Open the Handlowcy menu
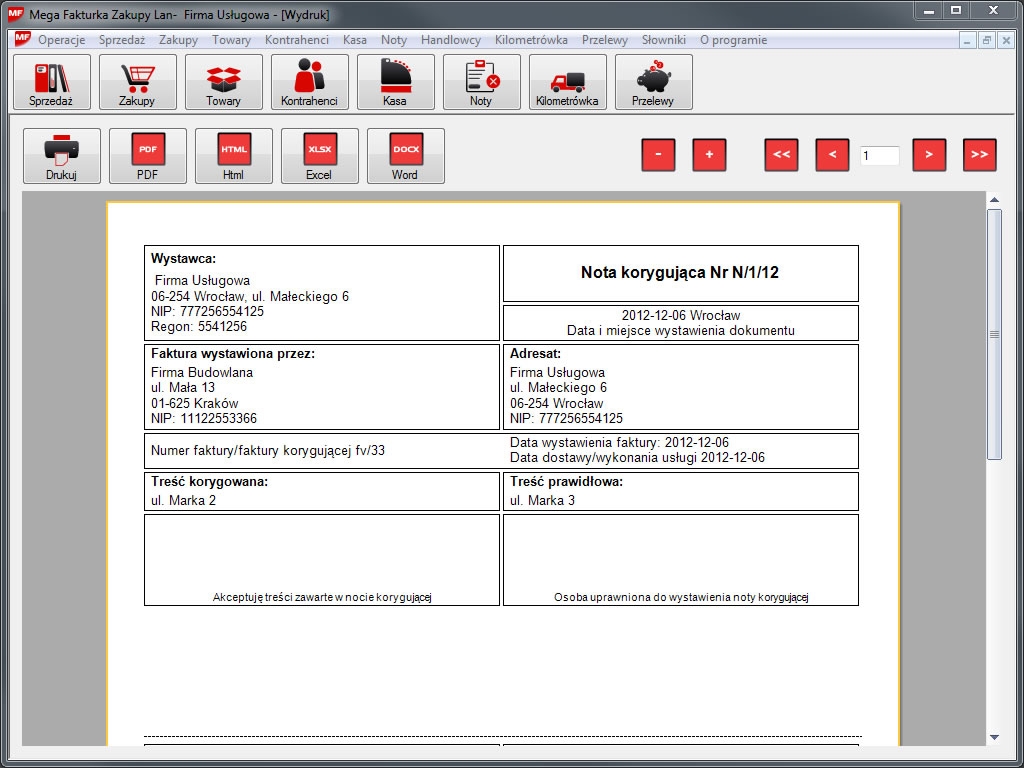This screenshot has height=768, width=1024. pos(451,40)
